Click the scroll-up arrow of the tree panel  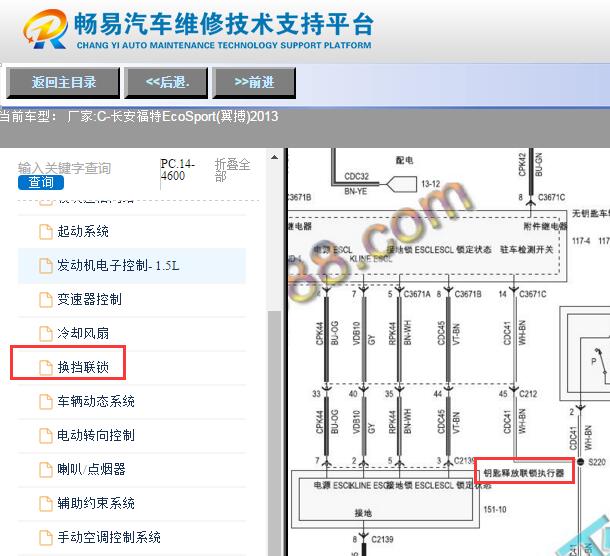274,158
